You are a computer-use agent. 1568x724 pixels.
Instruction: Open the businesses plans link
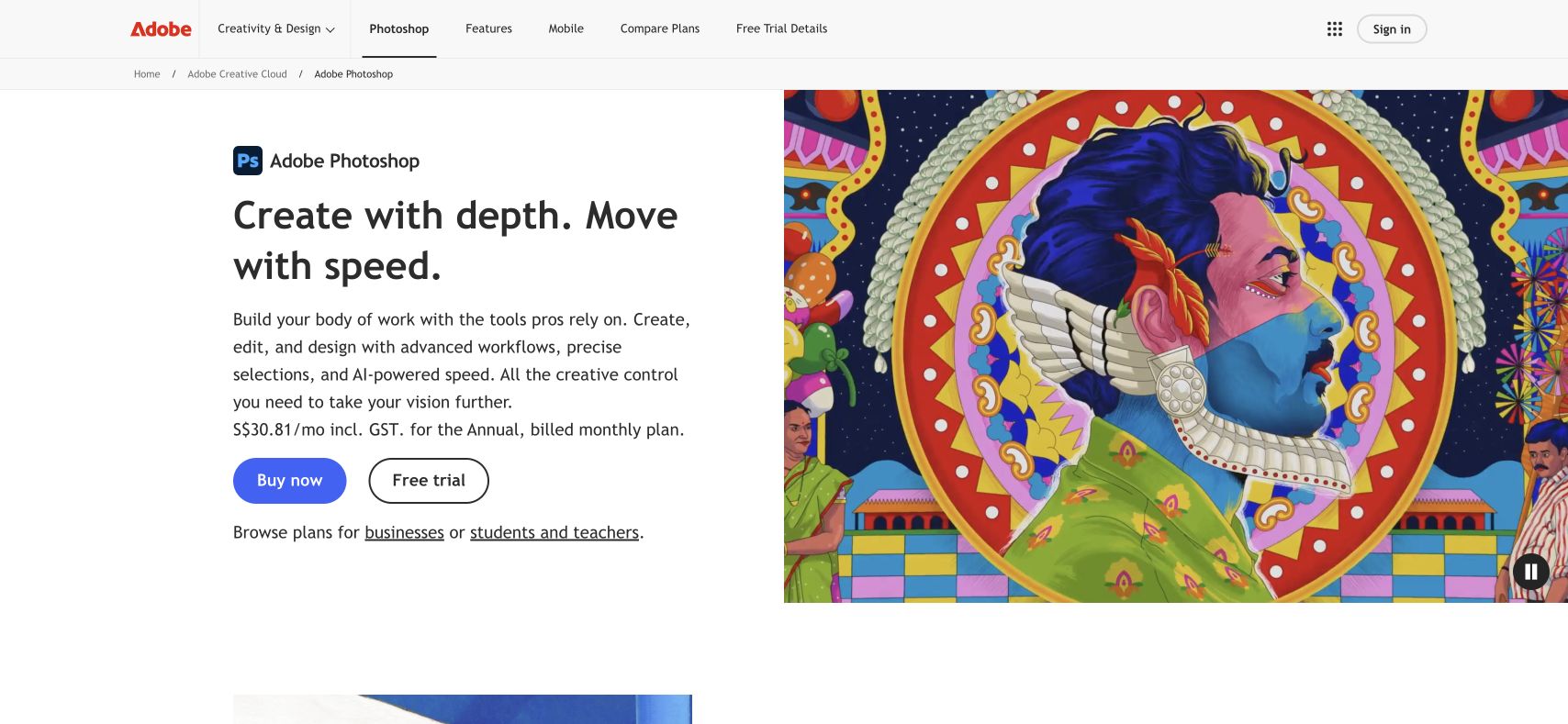coord(404,533)
